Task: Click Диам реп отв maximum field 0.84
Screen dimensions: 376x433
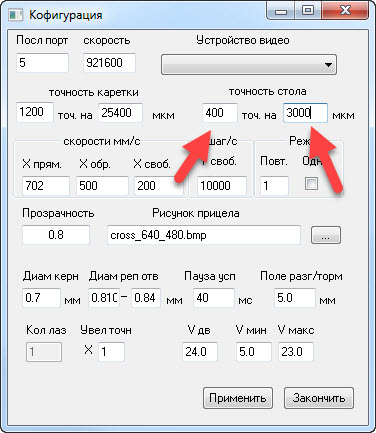Action: [146, 298]
